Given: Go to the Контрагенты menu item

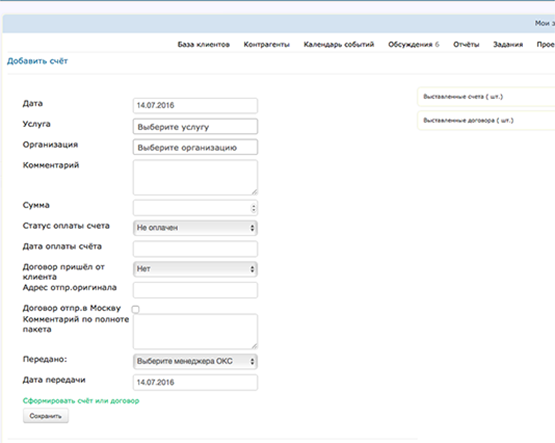Looking at the screenshot, I should tap(267, 45).
